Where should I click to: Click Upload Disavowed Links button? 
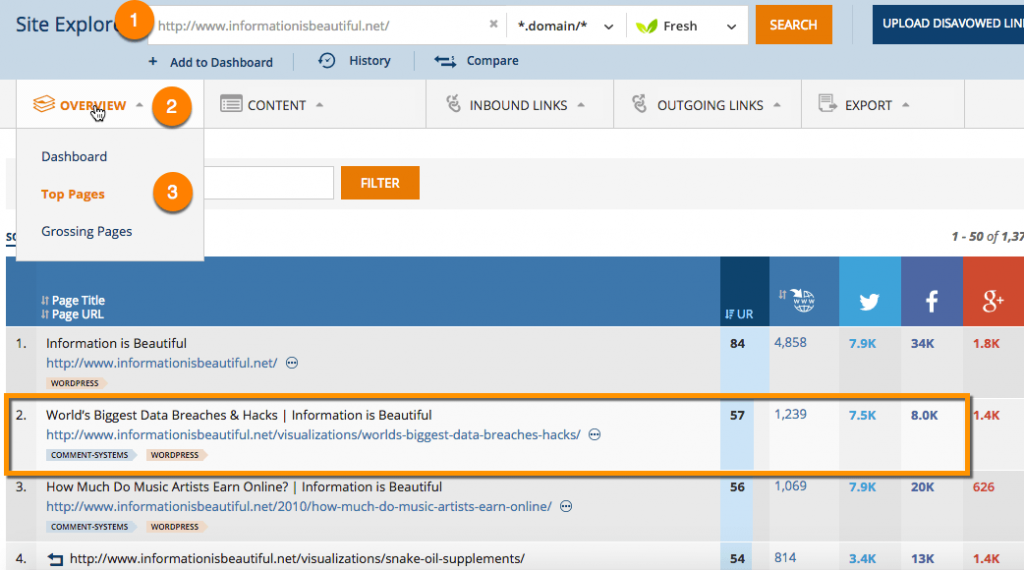948,24
